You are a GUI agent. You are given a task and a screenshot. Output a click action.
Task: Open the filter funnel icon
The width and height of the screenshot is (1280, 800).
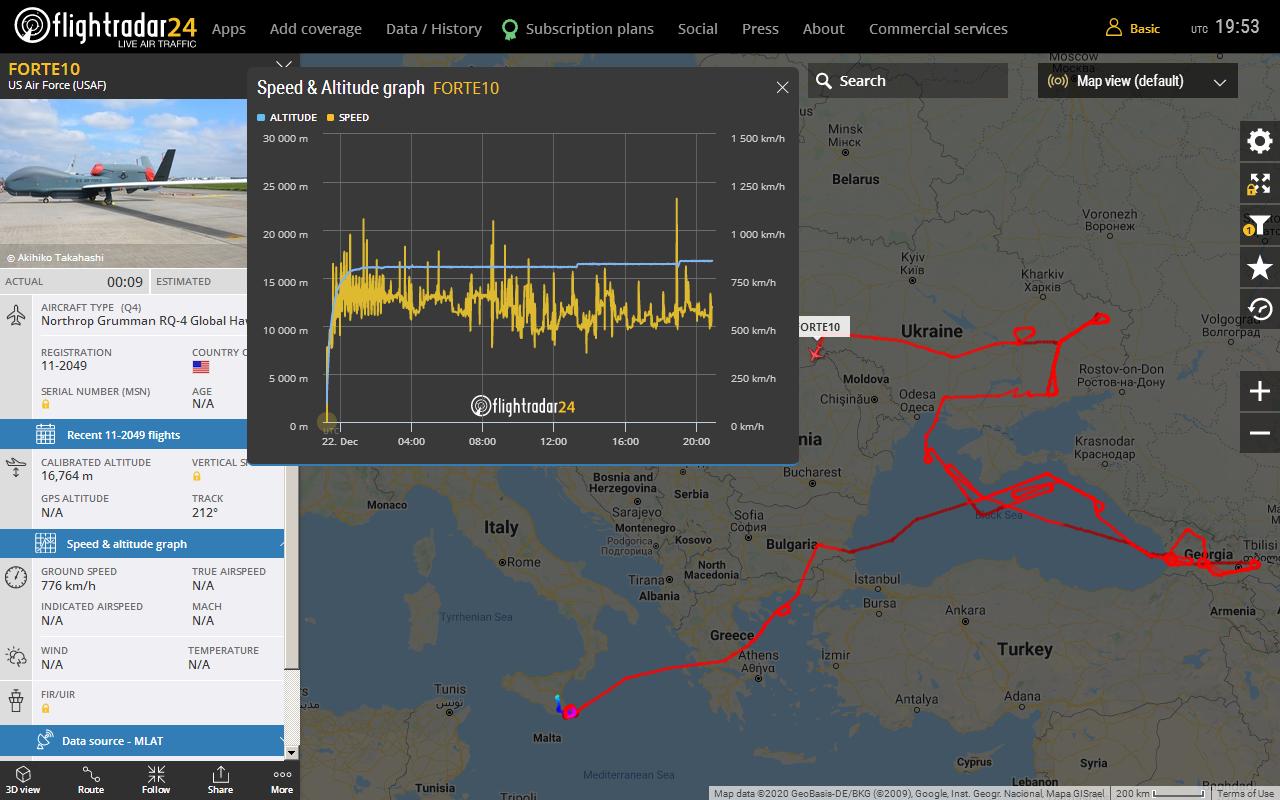(x=1260, y=225)
